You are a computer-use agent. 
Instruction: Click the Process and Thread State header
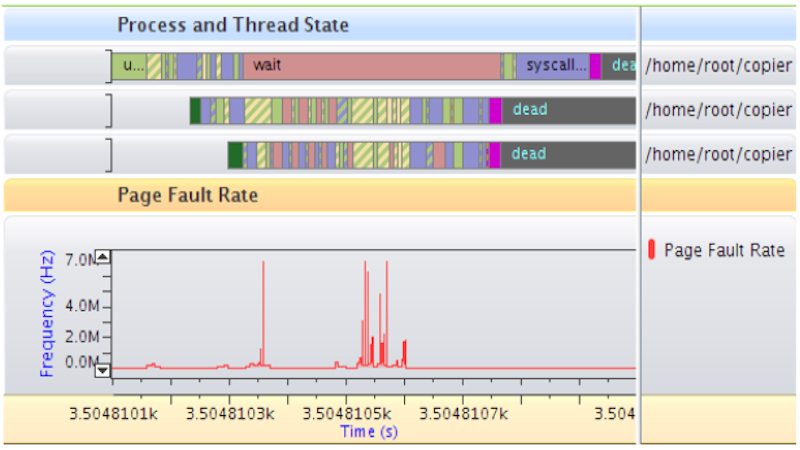click(233, 24)
